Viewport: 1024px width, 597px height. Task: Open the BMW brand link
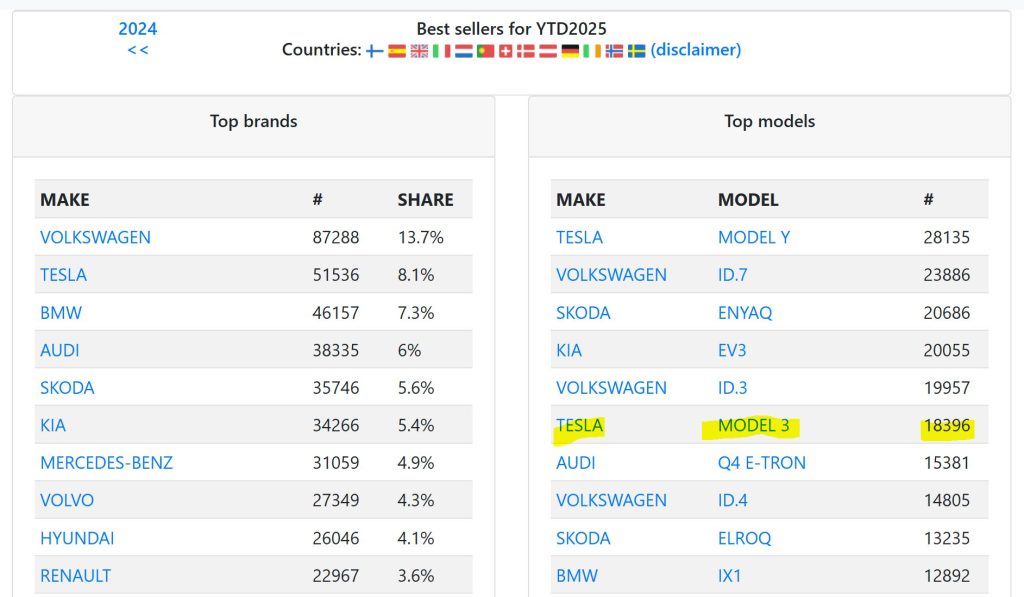pyautogui.click(x=61, y=313)
